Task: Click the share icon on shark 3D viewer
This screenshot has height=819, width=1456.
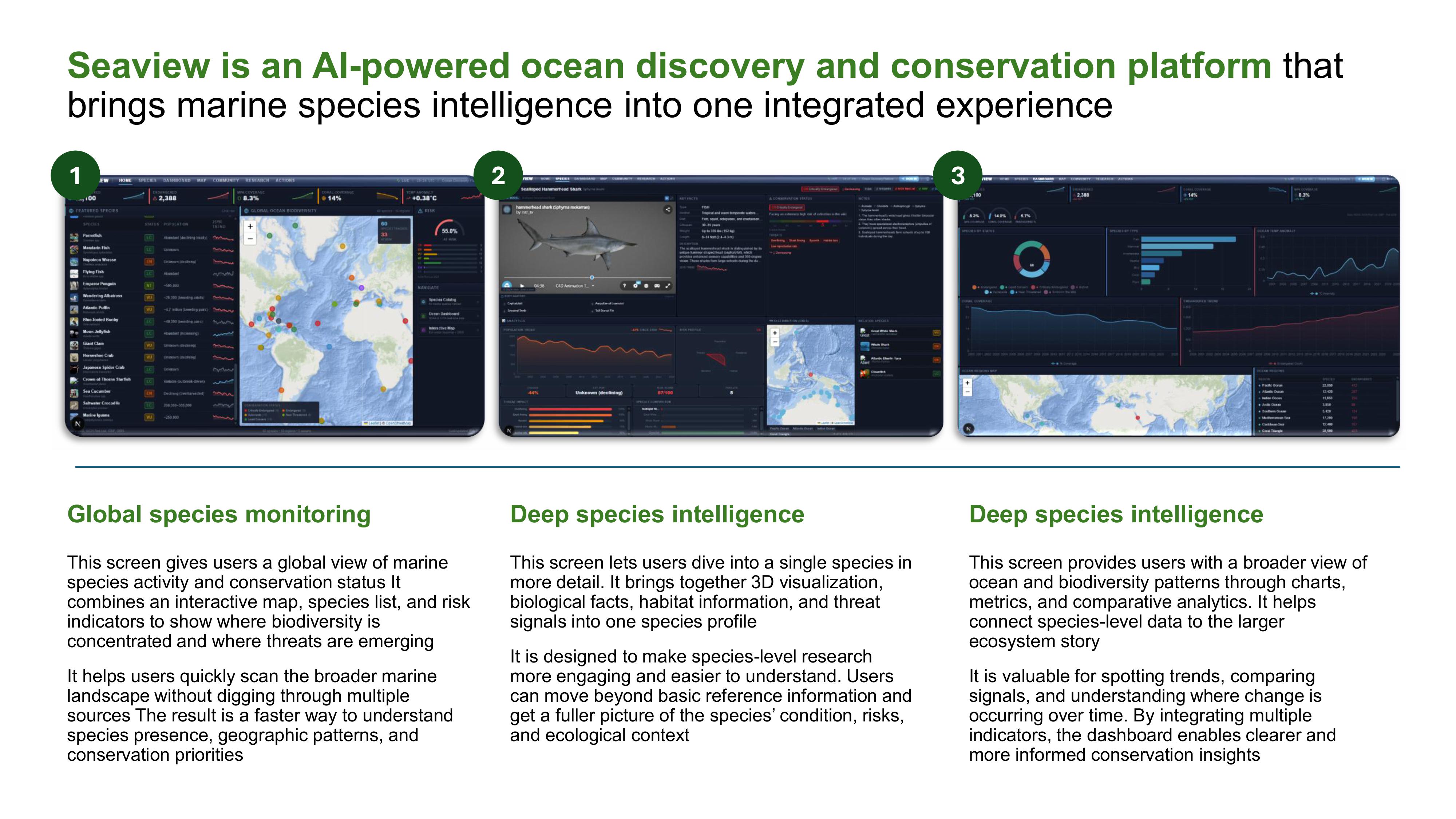Action: click(668, 210)
